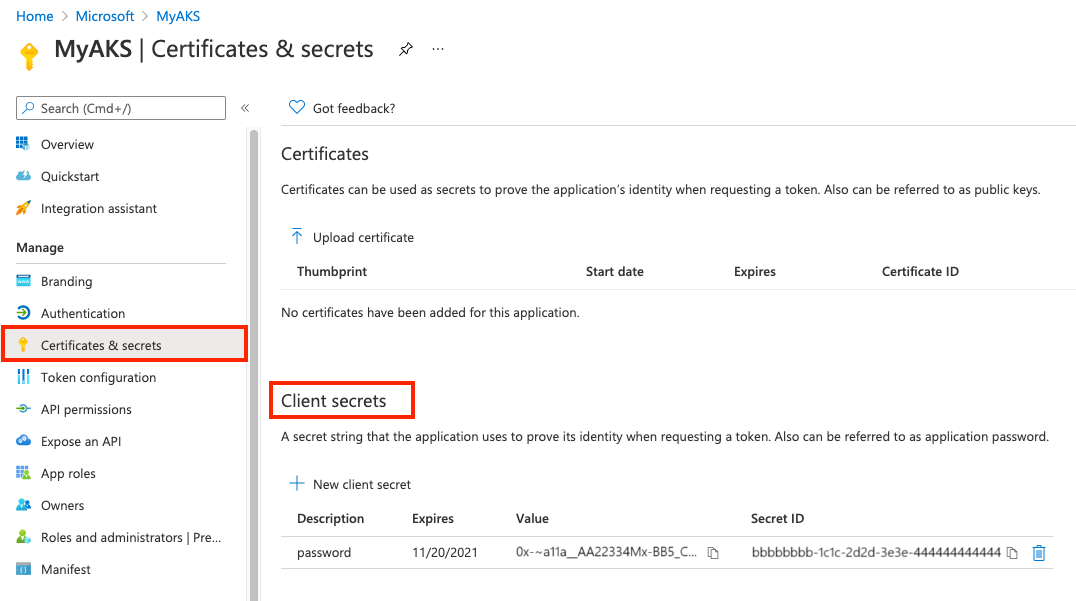Copy the Secret ID to clipboard
Viewport: 1076px width, 601px height.
click(x=1012, y=553)
